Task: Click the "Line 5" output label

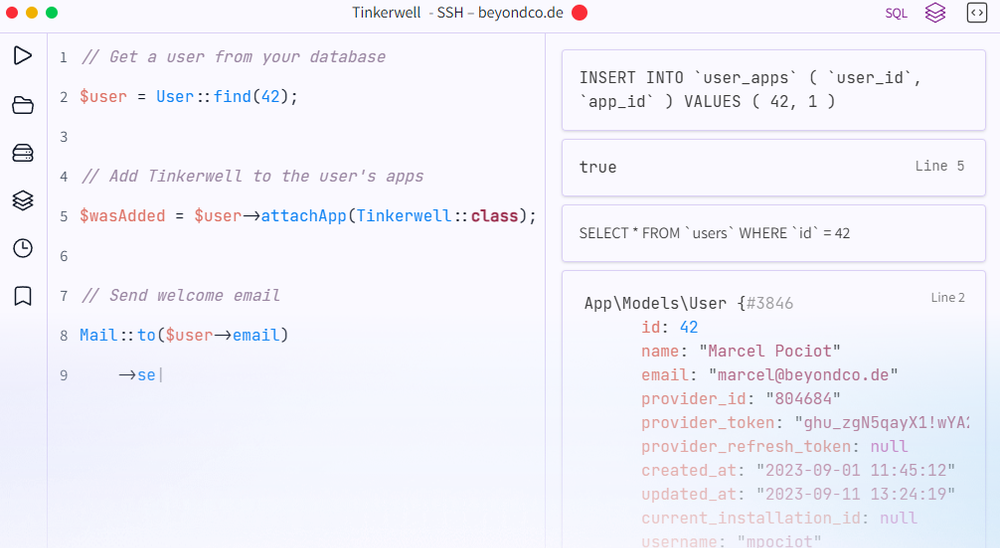Action: (x=939, y=166)
